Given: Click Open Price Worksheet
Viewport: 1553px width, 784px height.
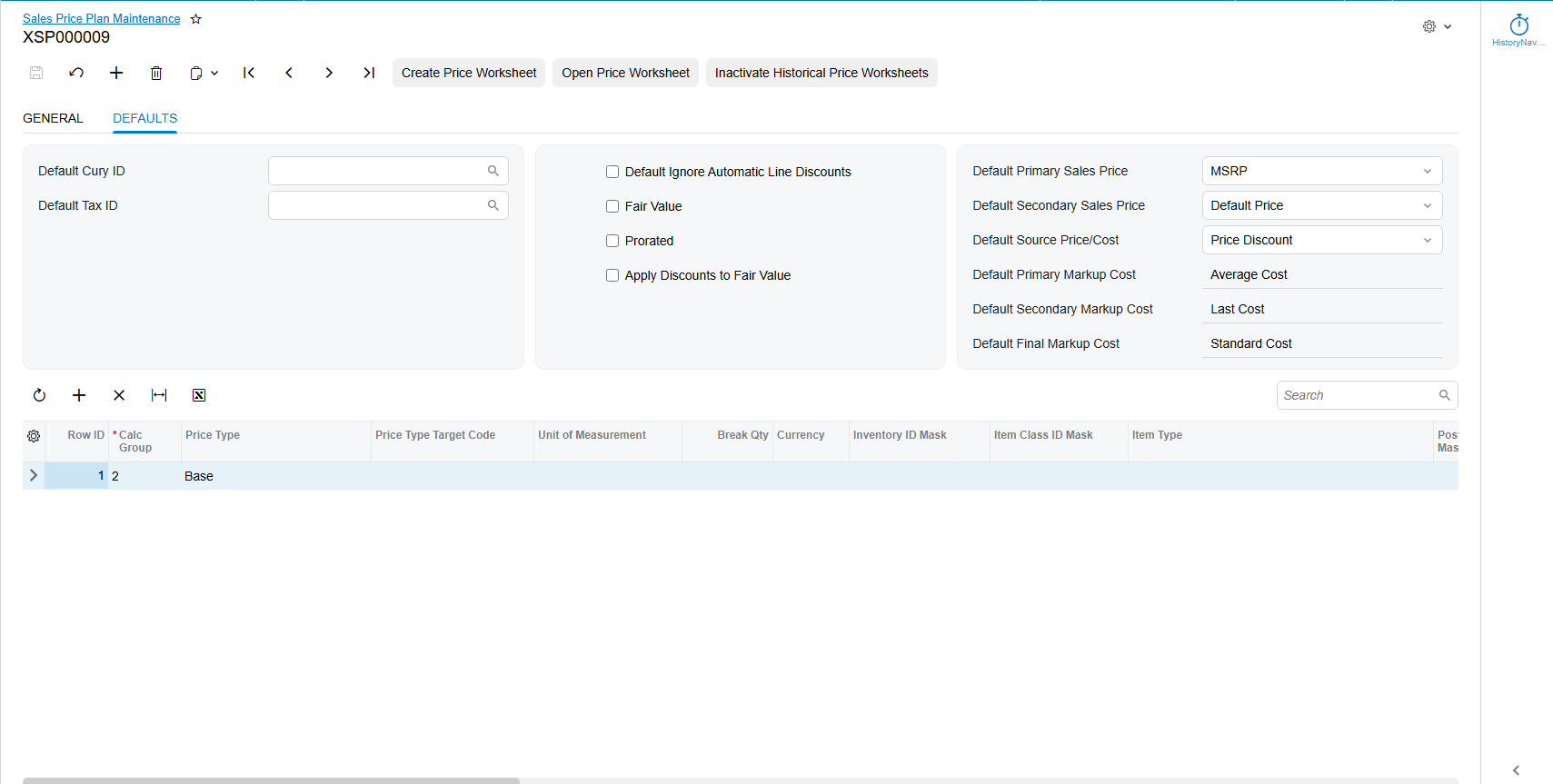Looking at the screenshot, I should coord(625,73).
